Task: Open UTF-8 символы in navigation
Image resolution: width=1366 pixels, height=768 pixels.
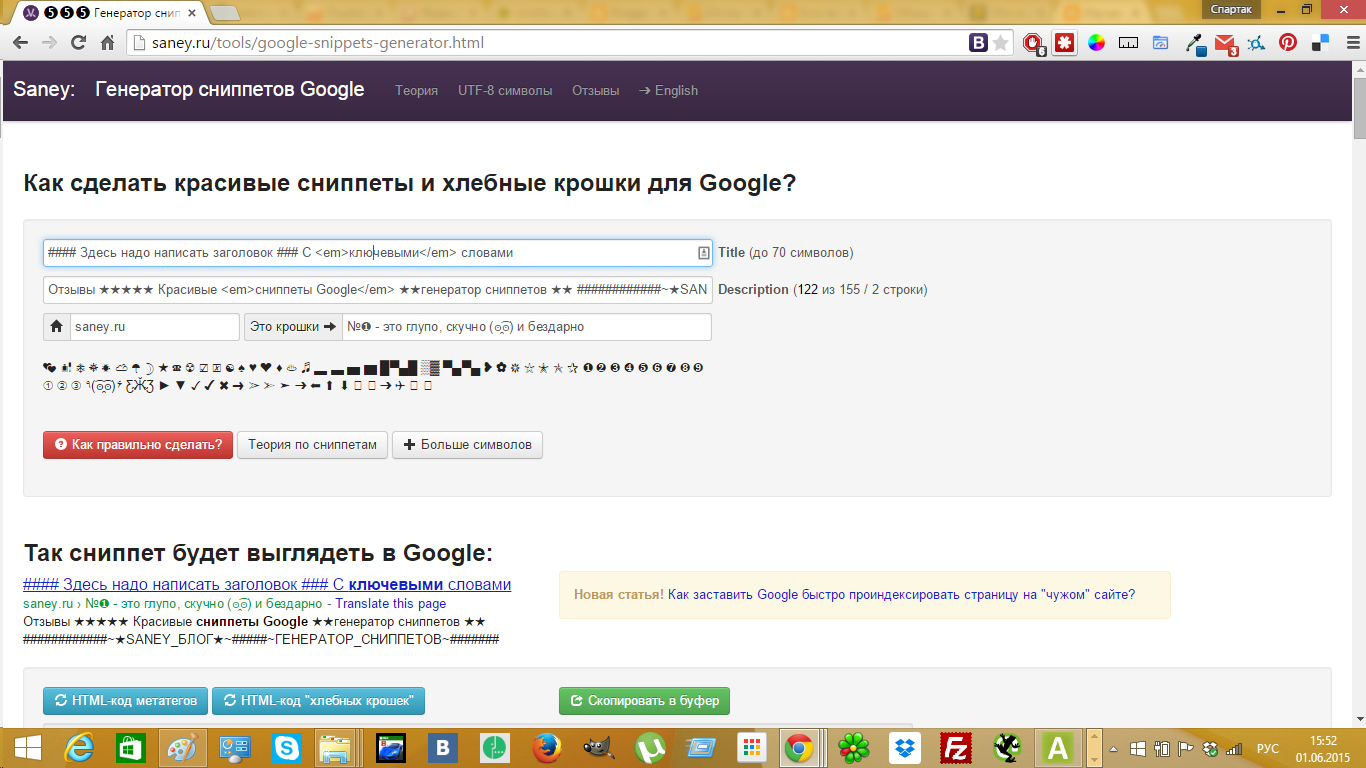Action: (x=505, y=90)
